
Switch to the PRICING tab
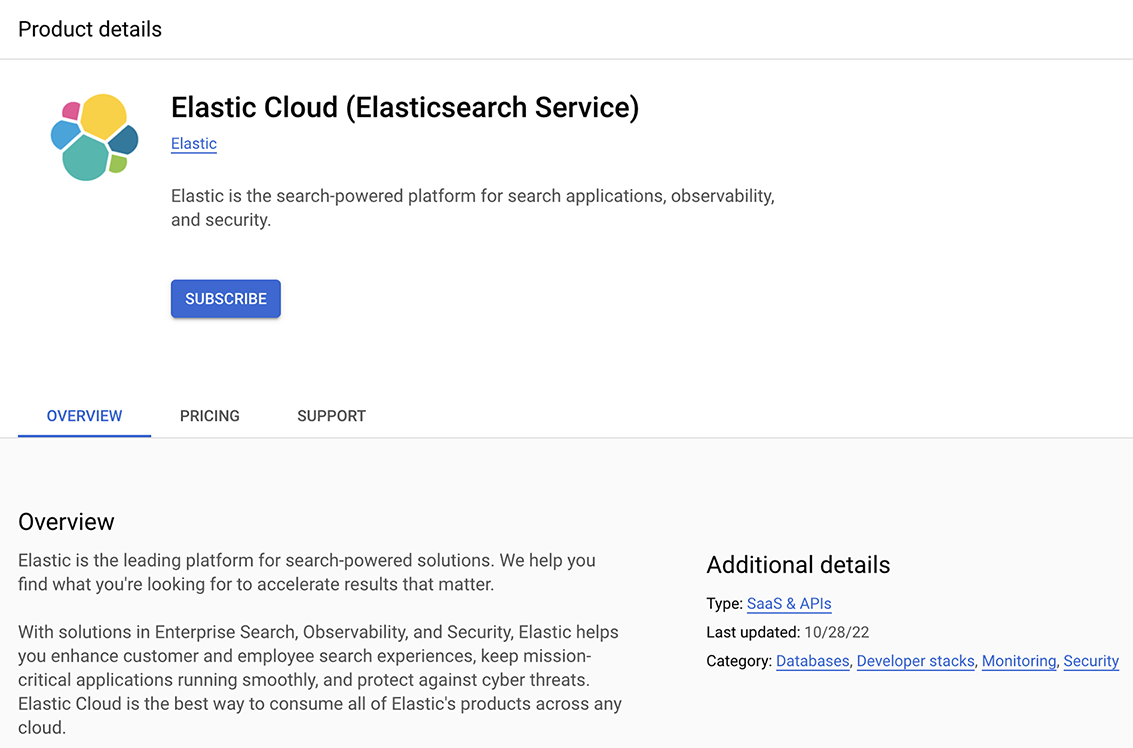tap(210, 416)
